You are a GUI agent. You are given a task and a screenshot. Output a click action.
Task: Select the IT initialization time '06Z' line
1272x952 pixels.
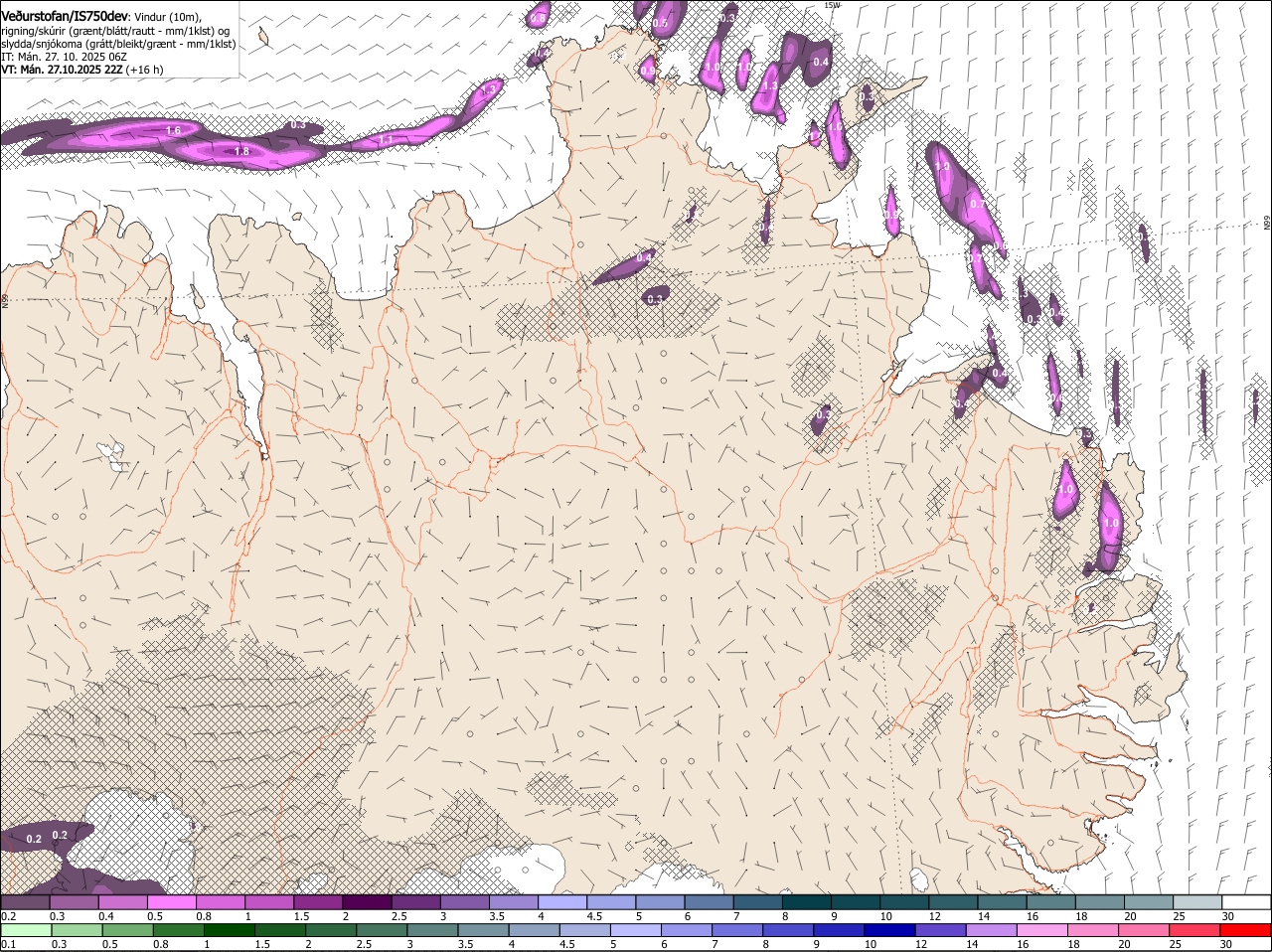[x=65, y=57]
